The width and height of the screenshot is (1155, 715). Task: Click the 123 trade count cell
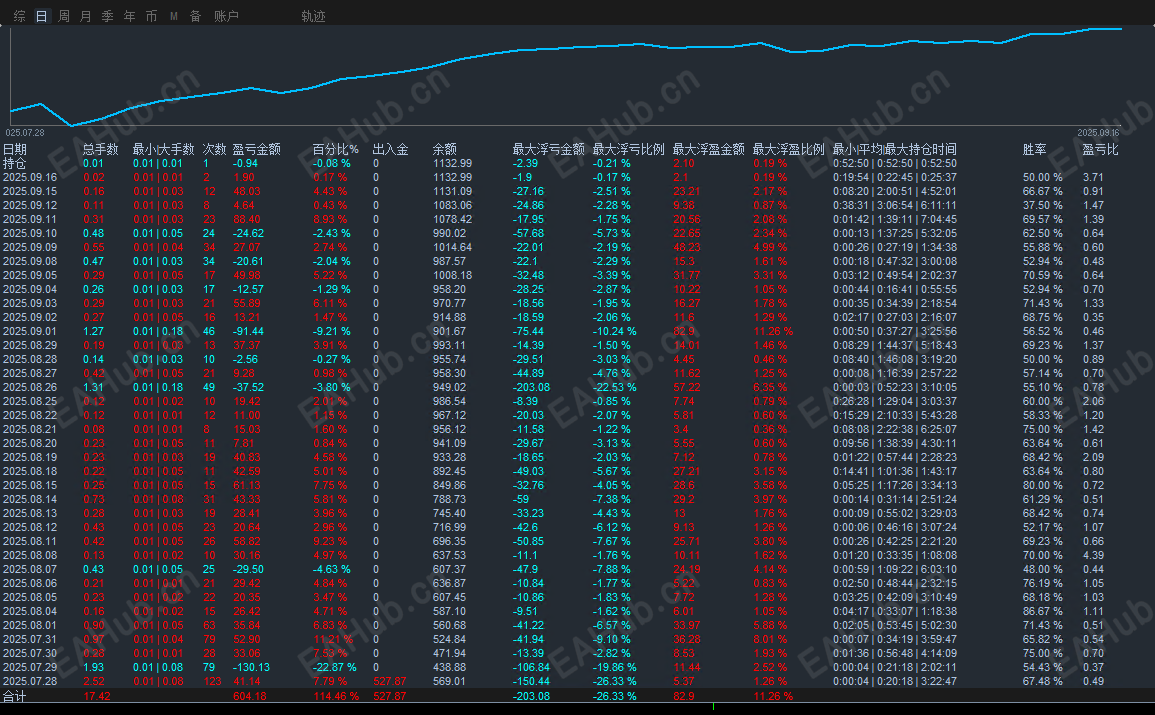click(212, 681)
